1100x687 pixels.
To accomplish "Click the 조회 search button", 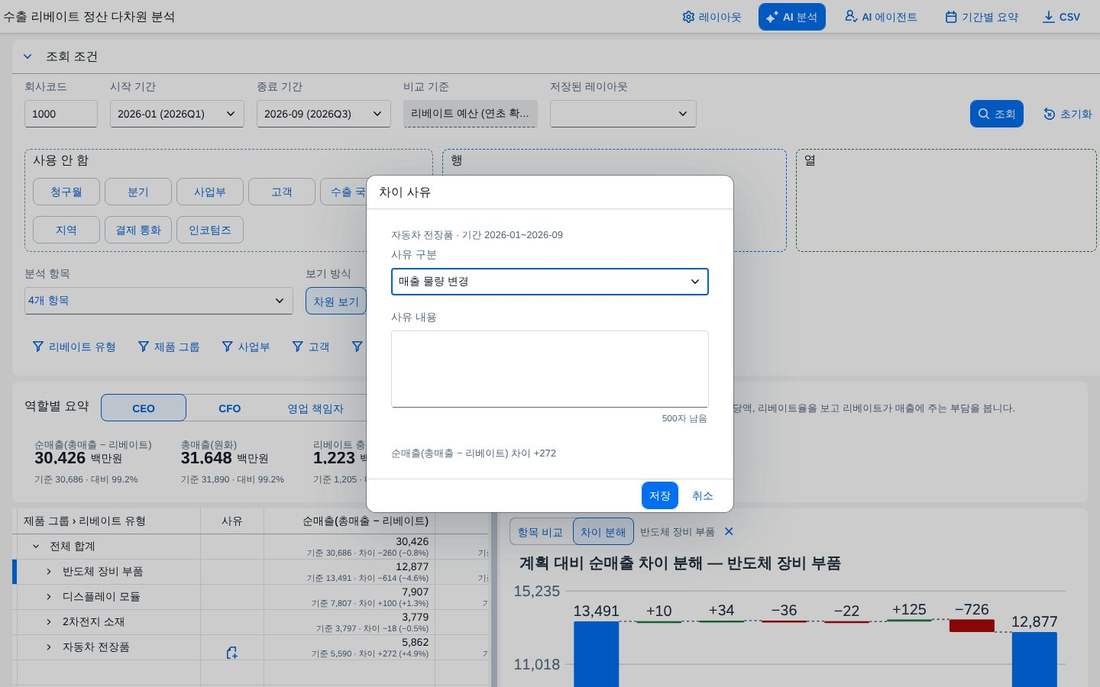I will pyautogui.click(x=996, y=114).
